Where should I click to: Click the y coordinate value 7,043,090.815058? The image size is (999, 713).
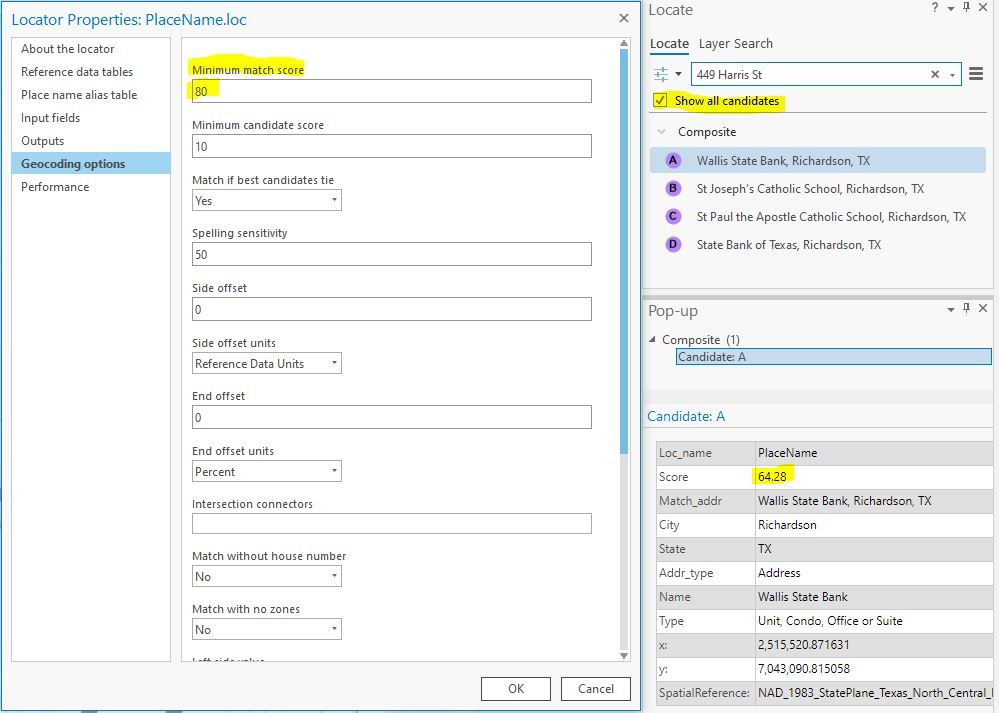[x=803, y=668]
